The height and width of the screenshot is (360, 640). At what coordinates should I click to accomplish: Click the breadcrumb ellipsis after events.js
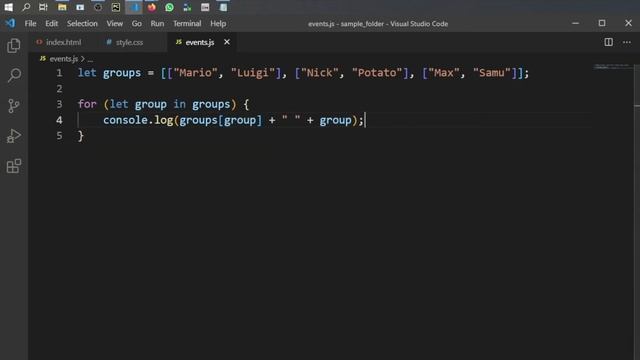click(90, 60)
